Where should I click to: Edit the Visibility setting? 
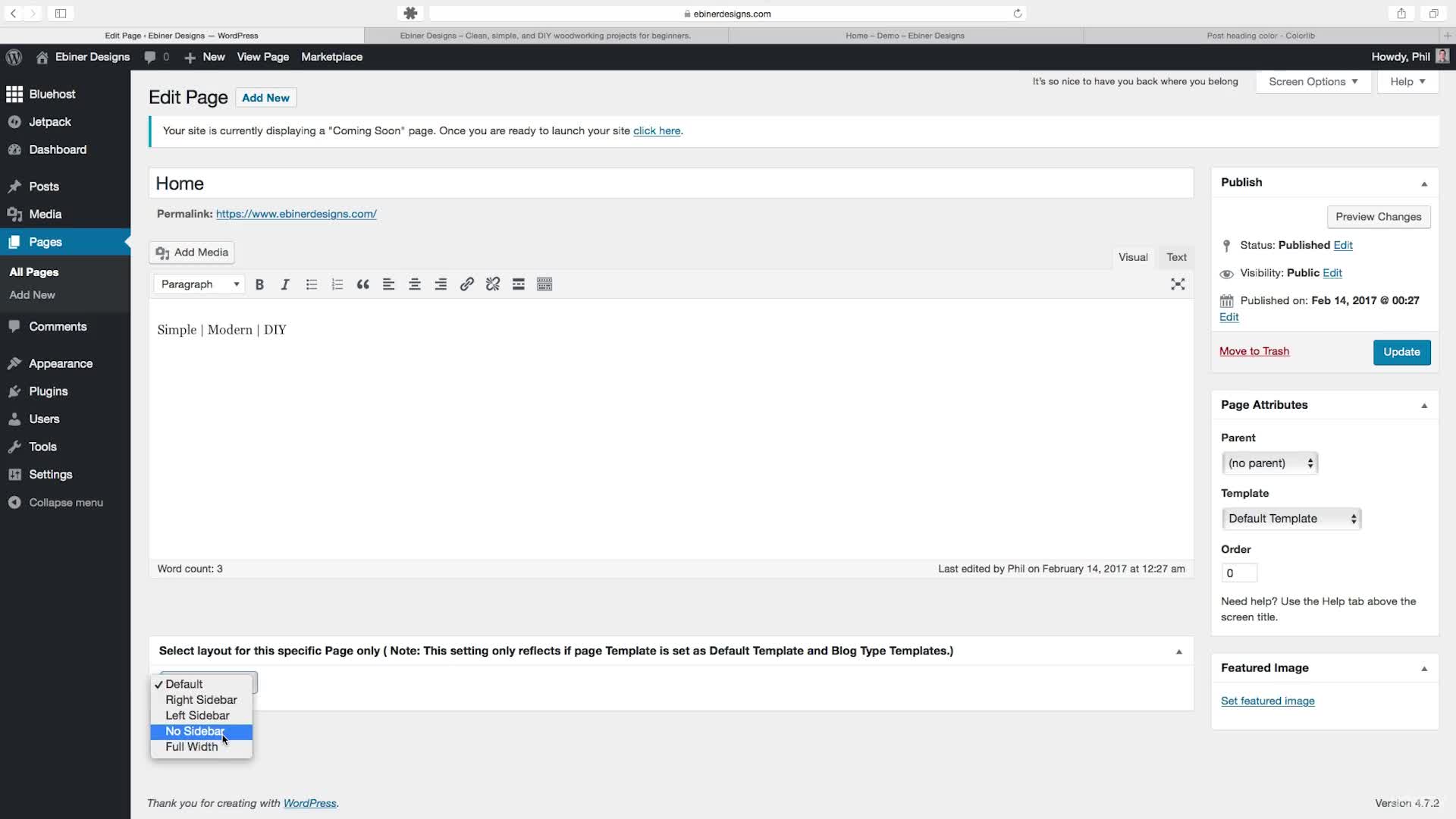1332,273
